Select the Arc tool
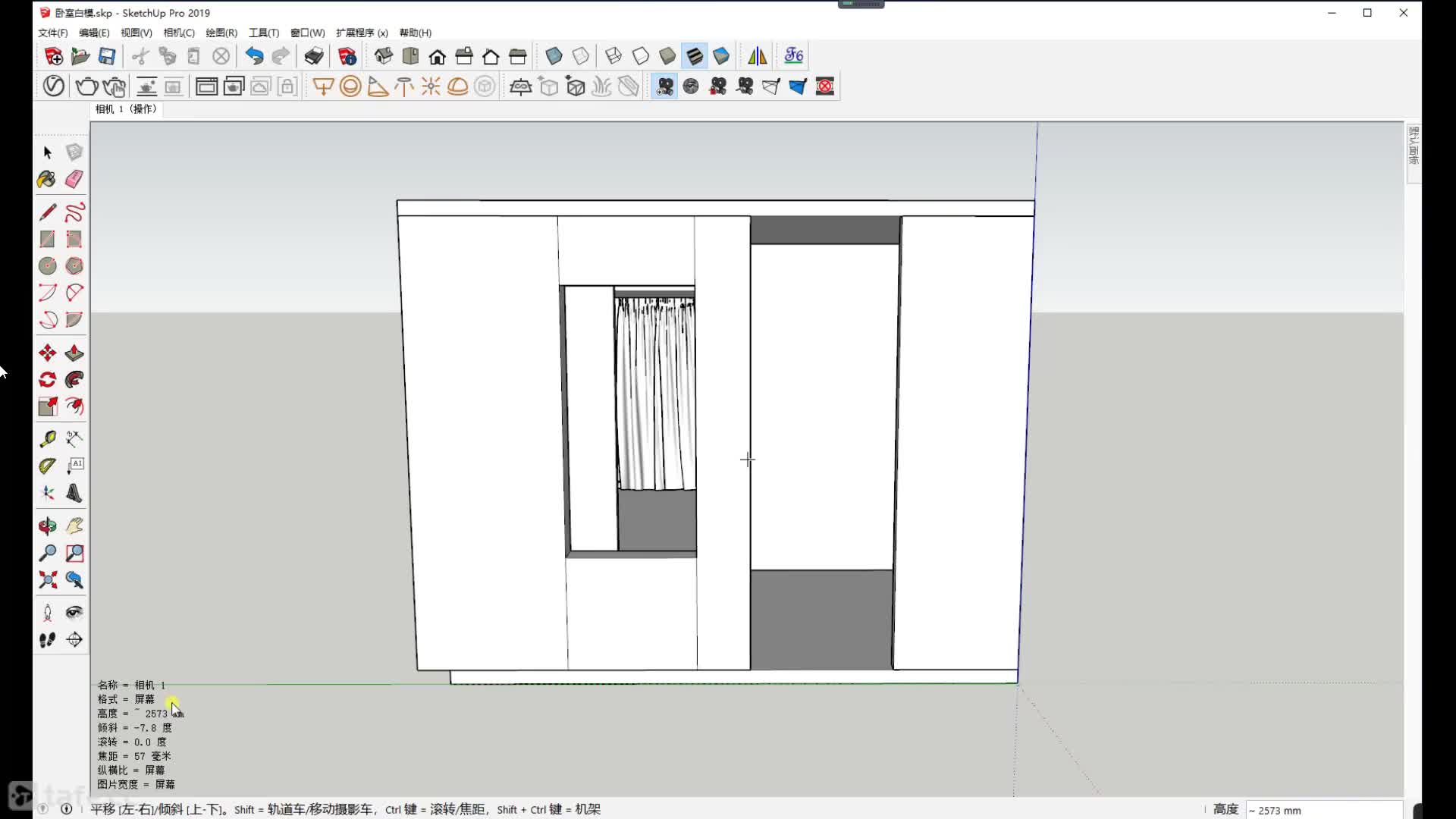Image resolution: width=1456 pixels, height=819 pixels. click(x=47, y=293)
